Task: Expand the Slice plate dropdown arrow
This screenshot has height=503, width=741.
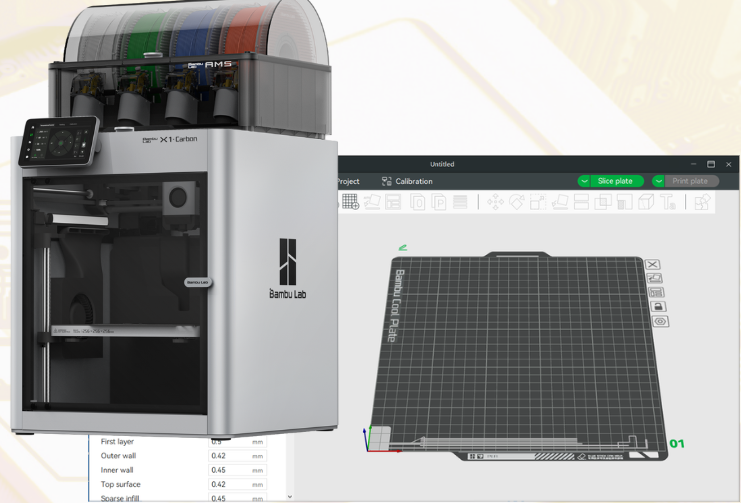Action: 584,181
